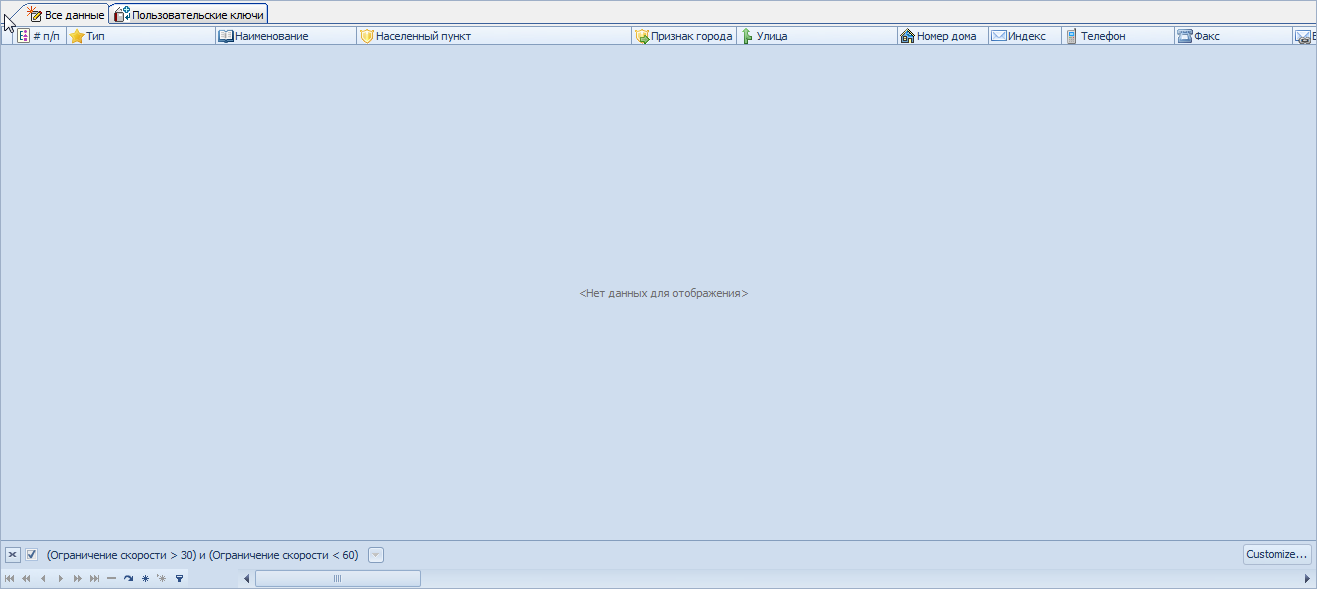Click the filter funnel icon in navigator
Screen dimensions: 1317x589
tap(179, 578)
